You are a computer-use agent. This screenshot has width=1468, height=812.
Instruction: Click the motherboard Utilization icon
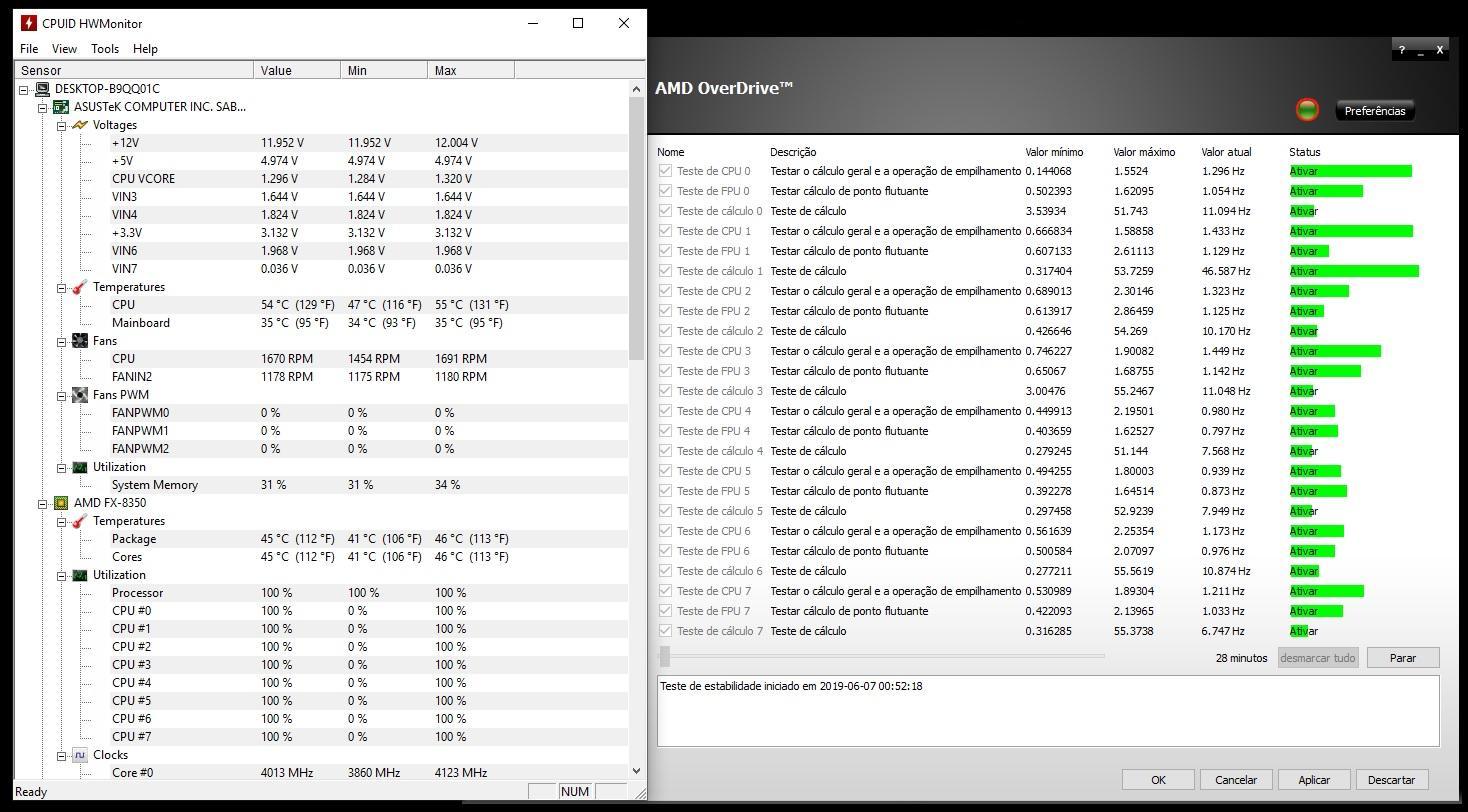click(x=80, y=467)
